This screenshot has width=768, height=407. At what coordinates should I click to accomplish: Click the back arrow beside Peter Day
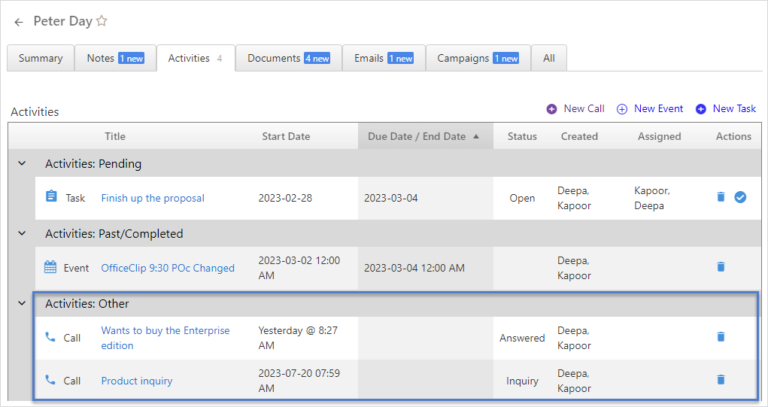coord(18,22)
